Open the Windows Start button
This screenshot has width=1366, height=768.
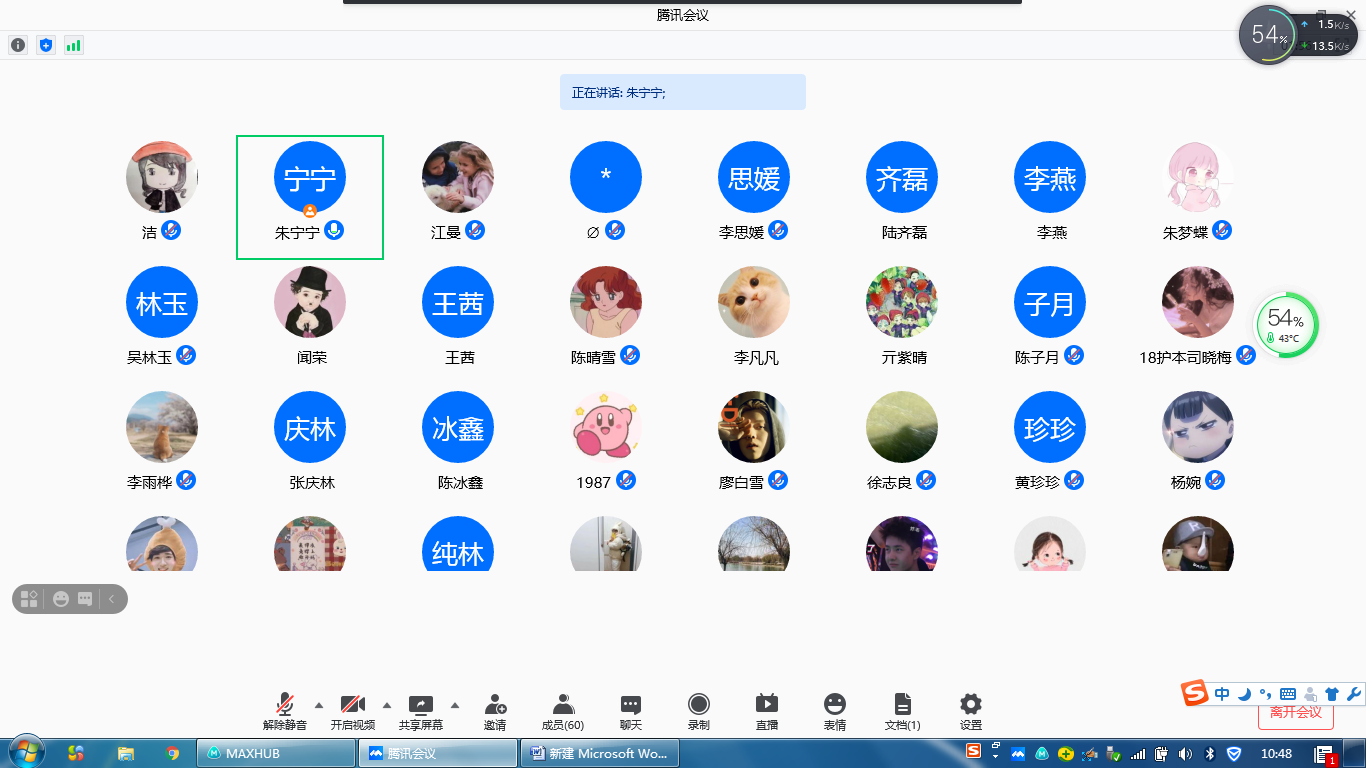tap(25, 752)
